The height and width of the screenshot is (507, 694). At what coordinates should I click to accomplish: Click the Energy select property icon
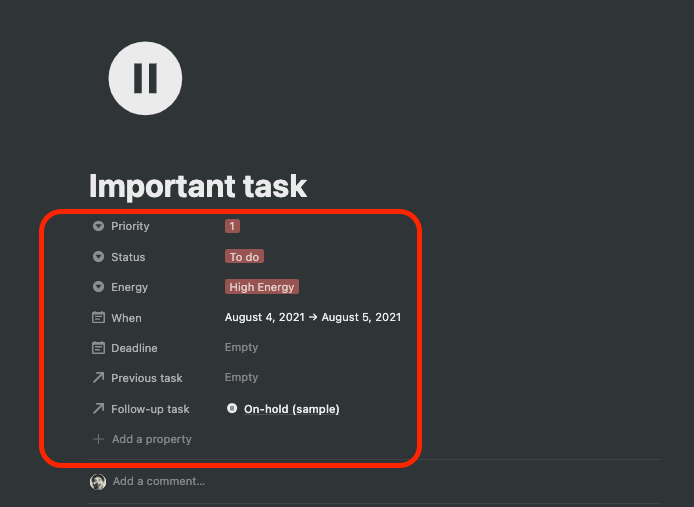[x=98, y=287]
